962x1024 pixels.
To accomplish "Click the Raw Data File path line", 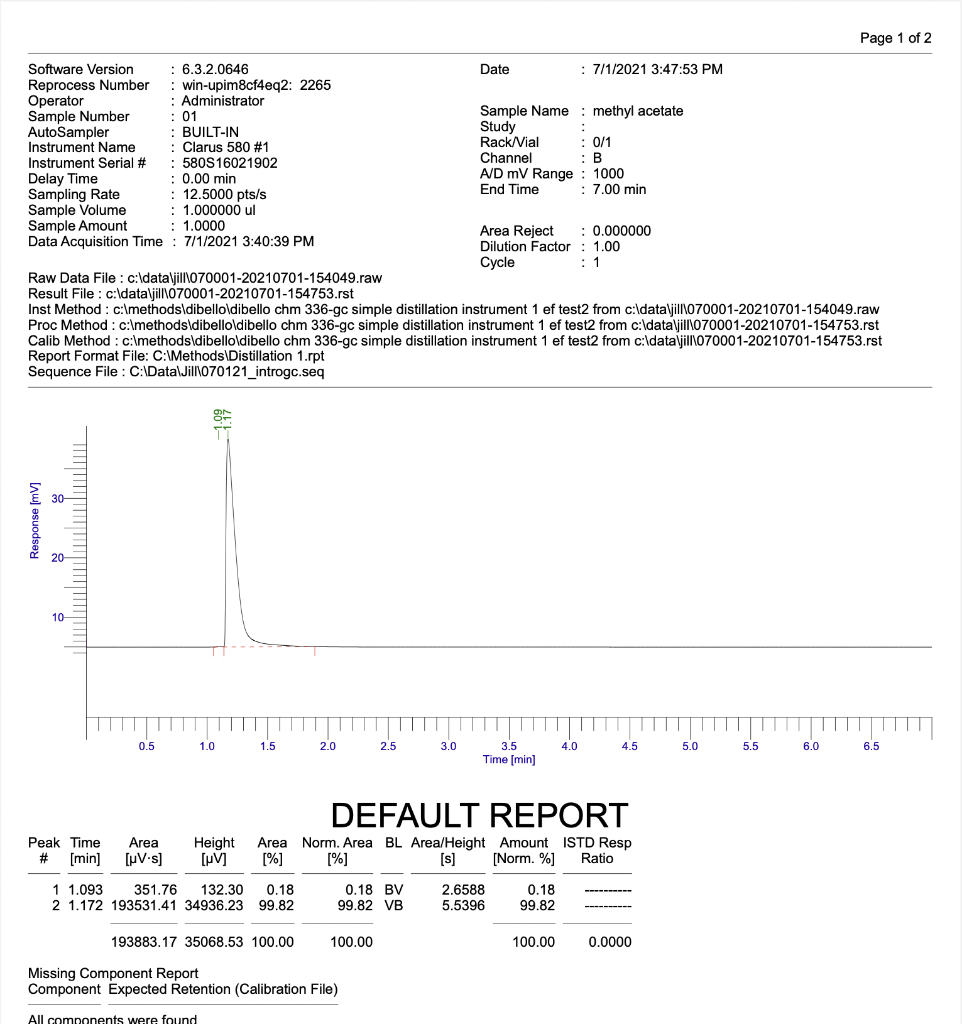I will [205, 278].
